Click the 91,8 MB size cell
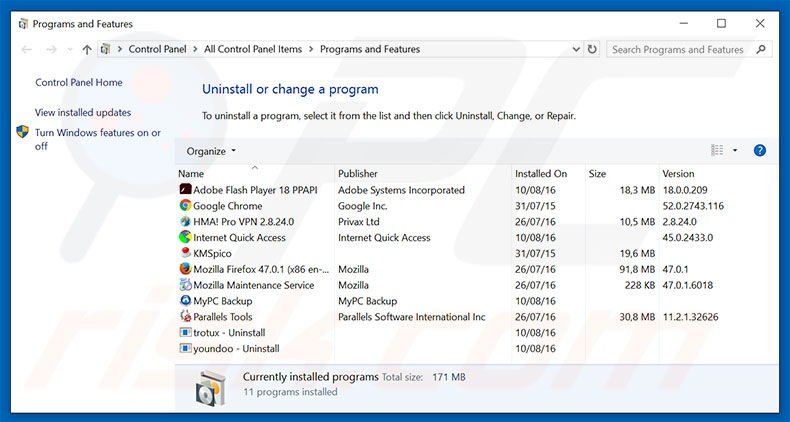 click(637, 269)
